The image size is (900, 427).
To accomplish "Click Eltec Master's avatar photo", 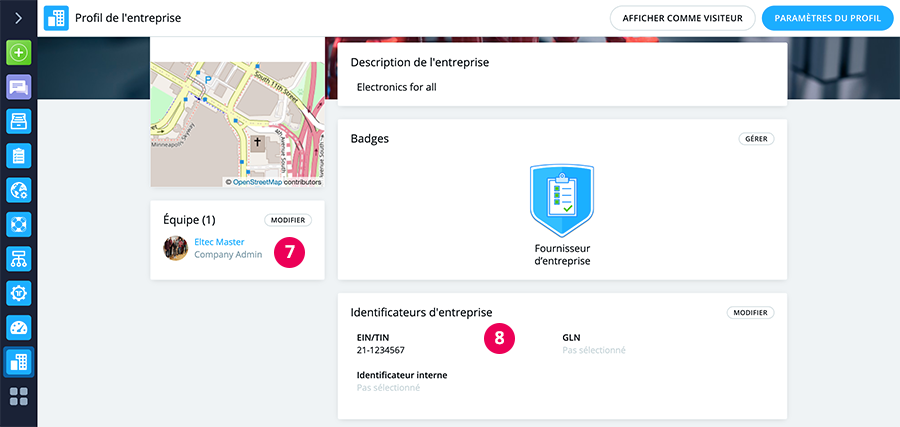I will tap(176, 248).
